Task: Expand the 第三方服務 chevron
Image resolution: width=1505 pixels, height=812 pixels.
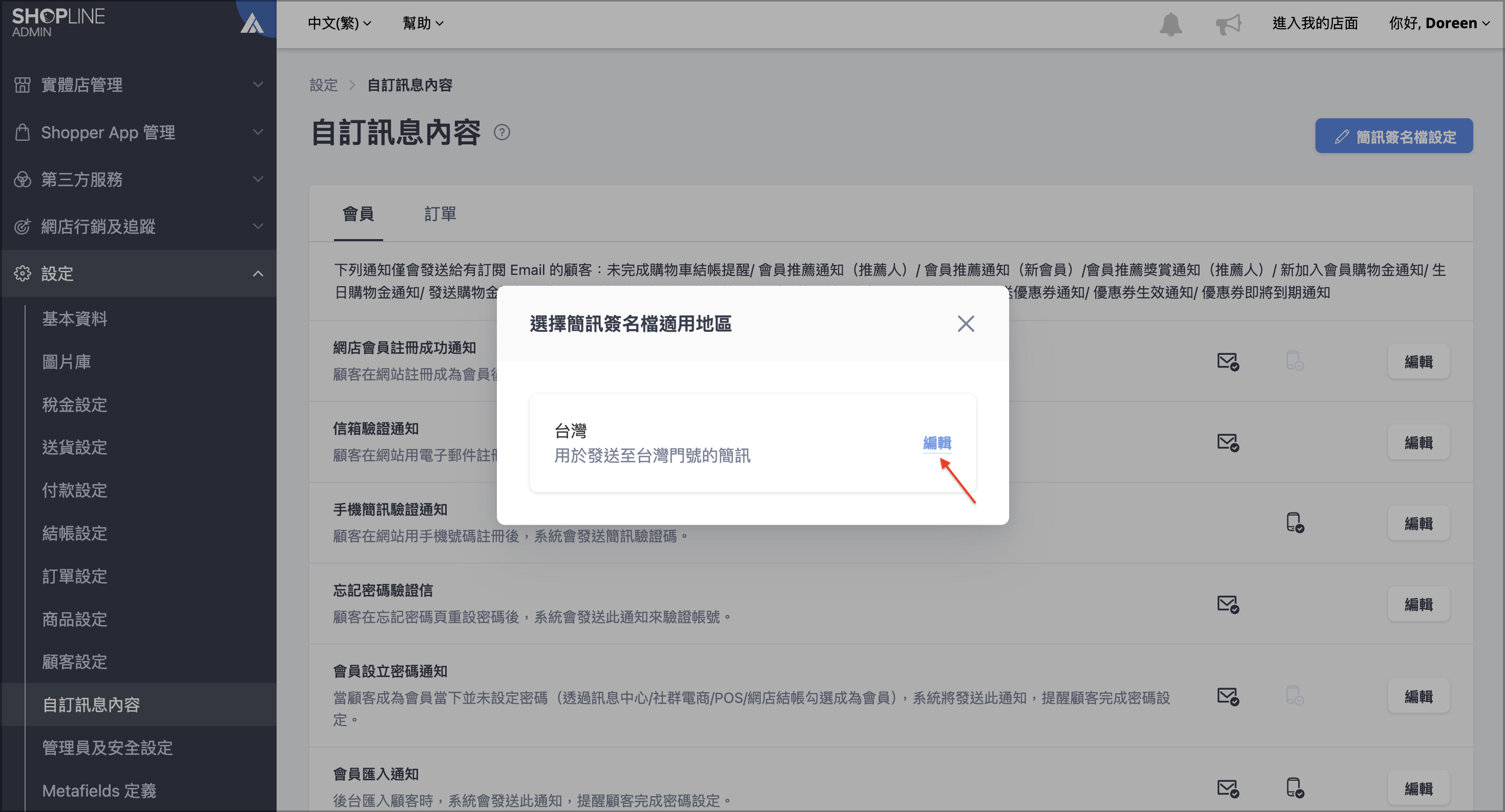Action: [258, 179]
